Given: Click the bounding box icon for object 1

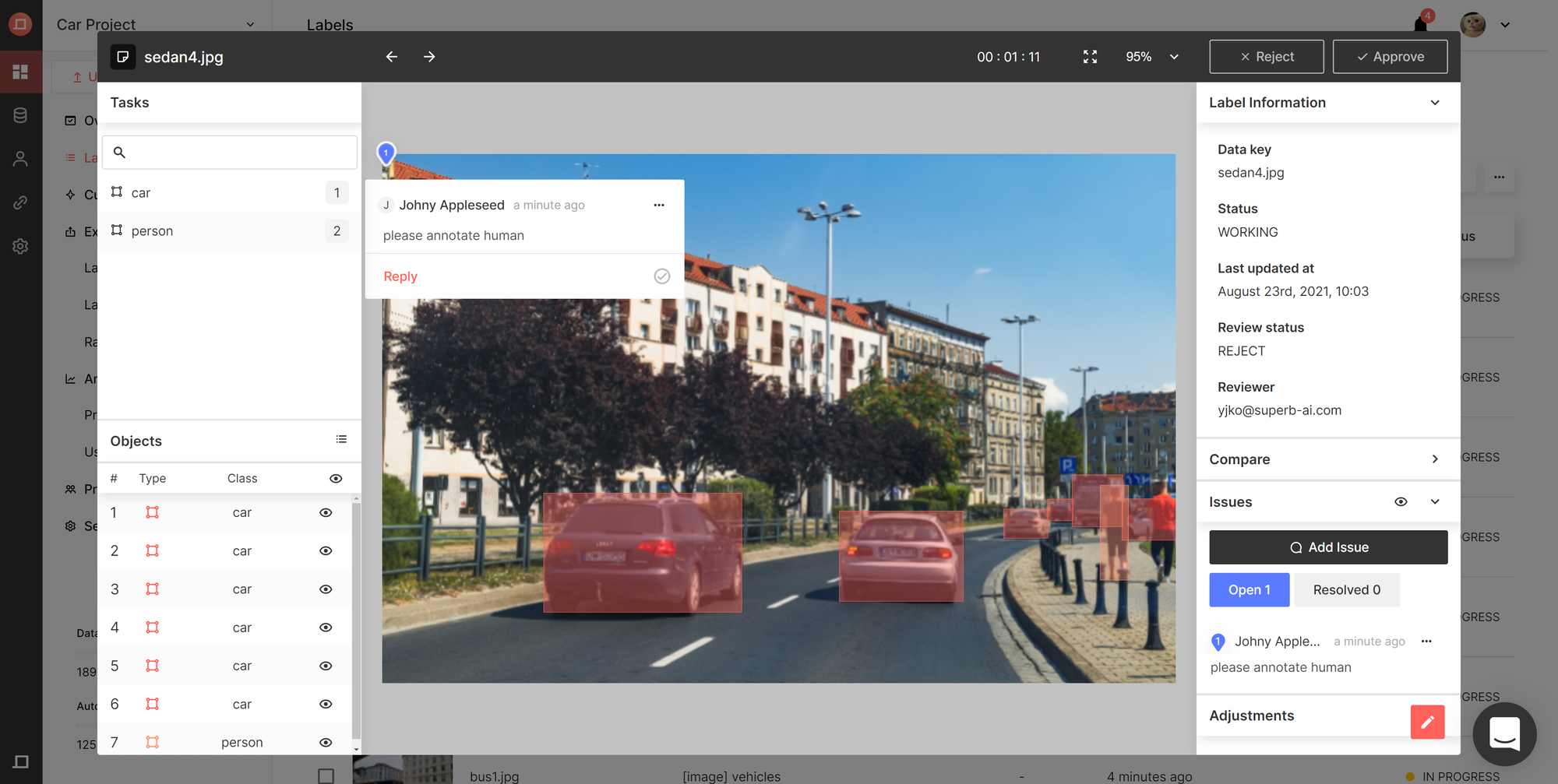Looking at the screenshot, I should click(x=153, y=512).
